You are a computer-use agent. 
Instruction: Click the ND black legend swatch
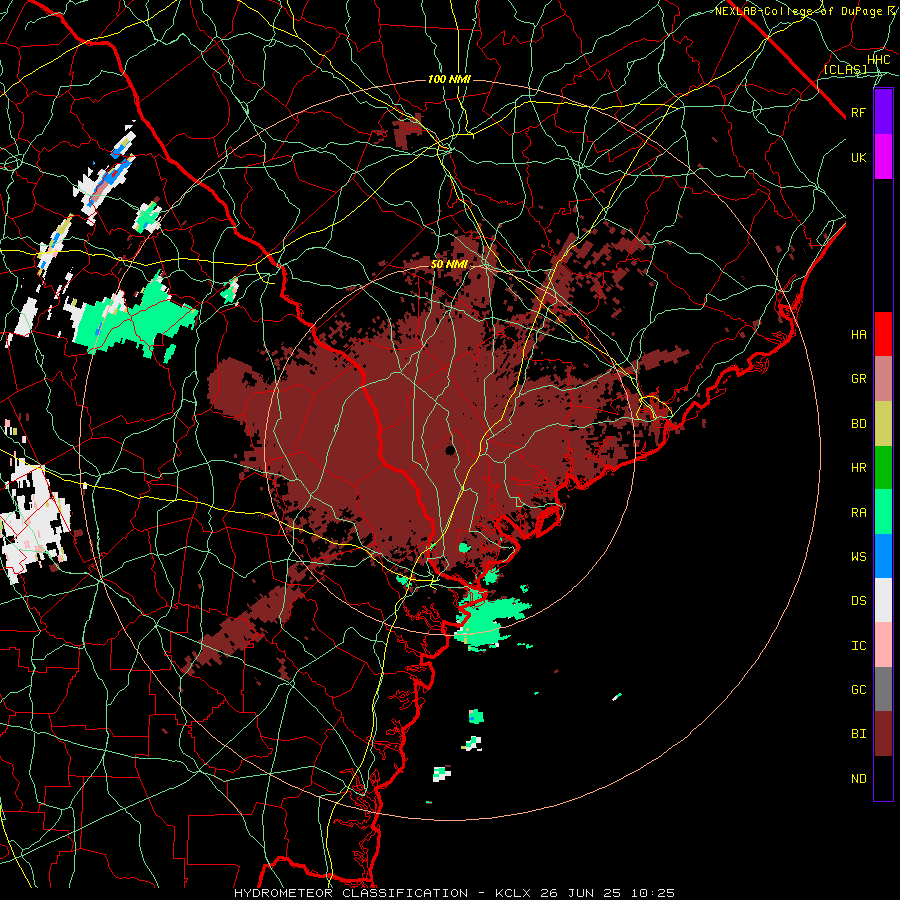pos(883,778)
